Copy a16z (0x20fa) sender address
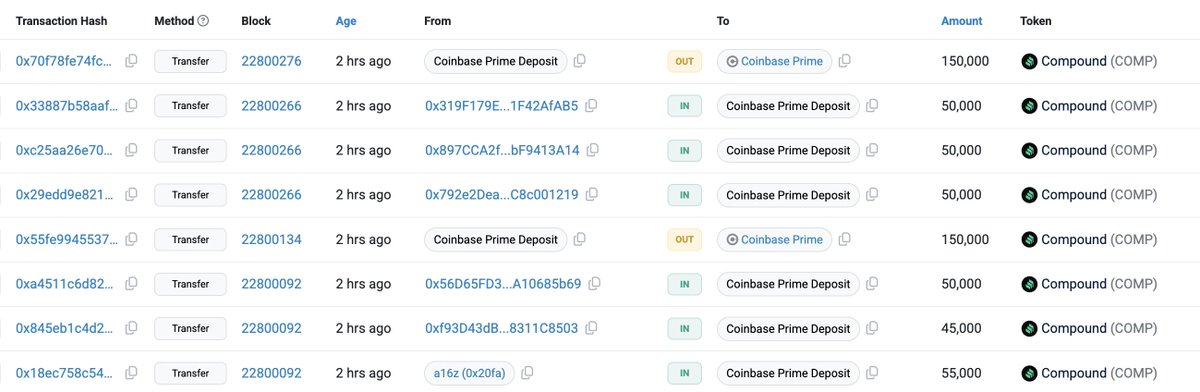The width and height of the screenshot is (1200, 392). coord(527,373)
